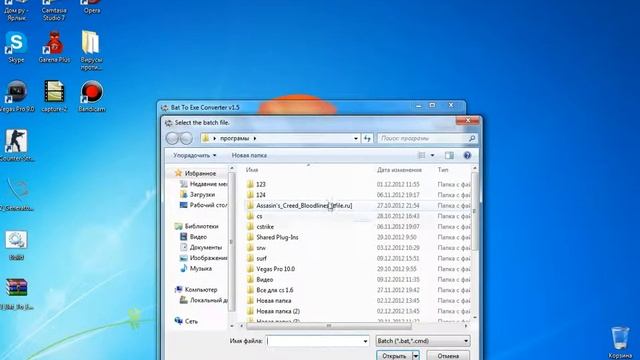The height and width of the screenshot is (360, 640).
Task: Open the Recycle Bin (Корзина)
Action: [620, 342]
